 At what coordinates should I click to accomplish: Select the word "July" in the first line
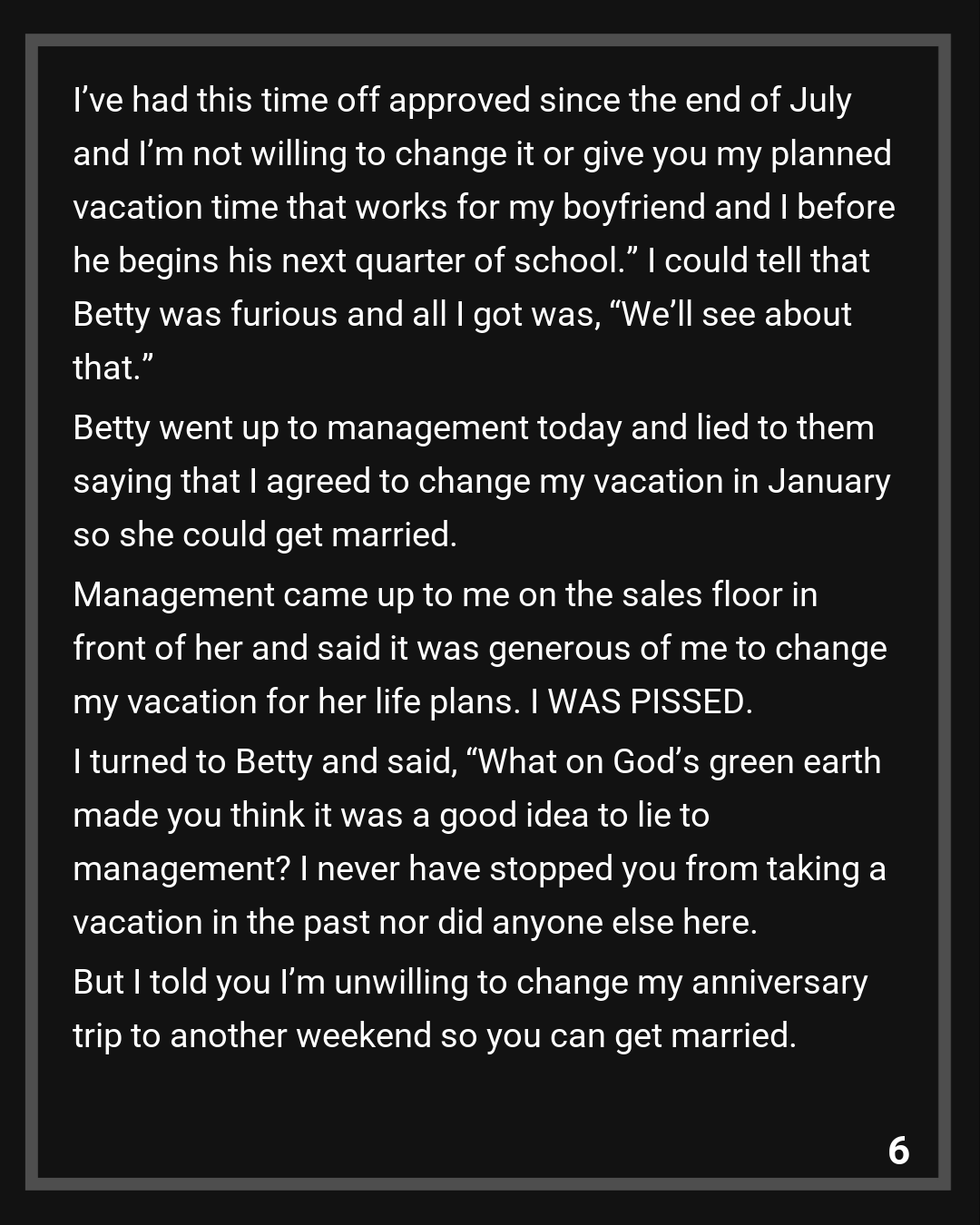point(820,100)
